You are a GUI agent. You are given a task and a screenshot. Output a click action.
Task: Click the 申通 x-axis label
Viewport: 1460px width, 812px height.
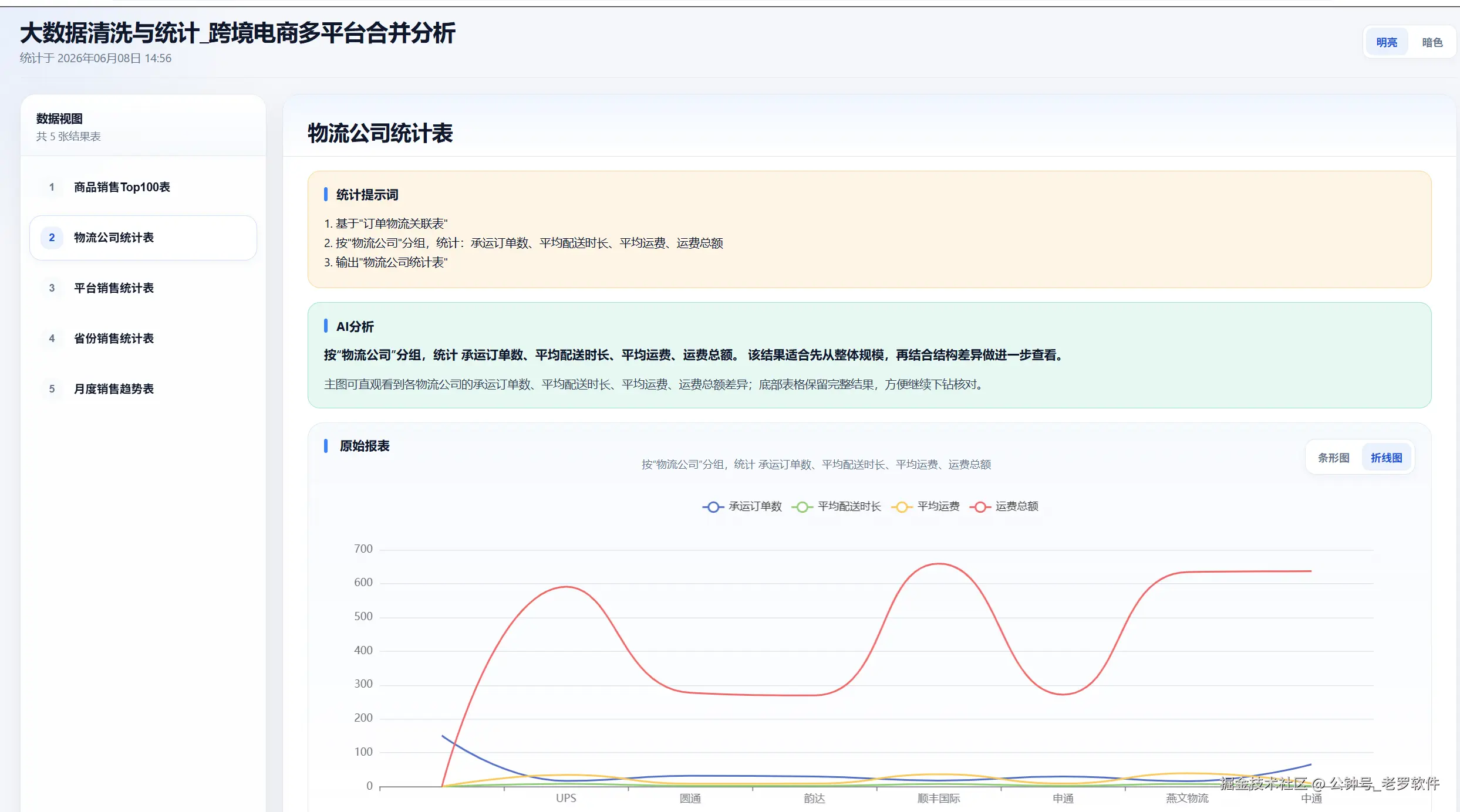point(1063,798)
